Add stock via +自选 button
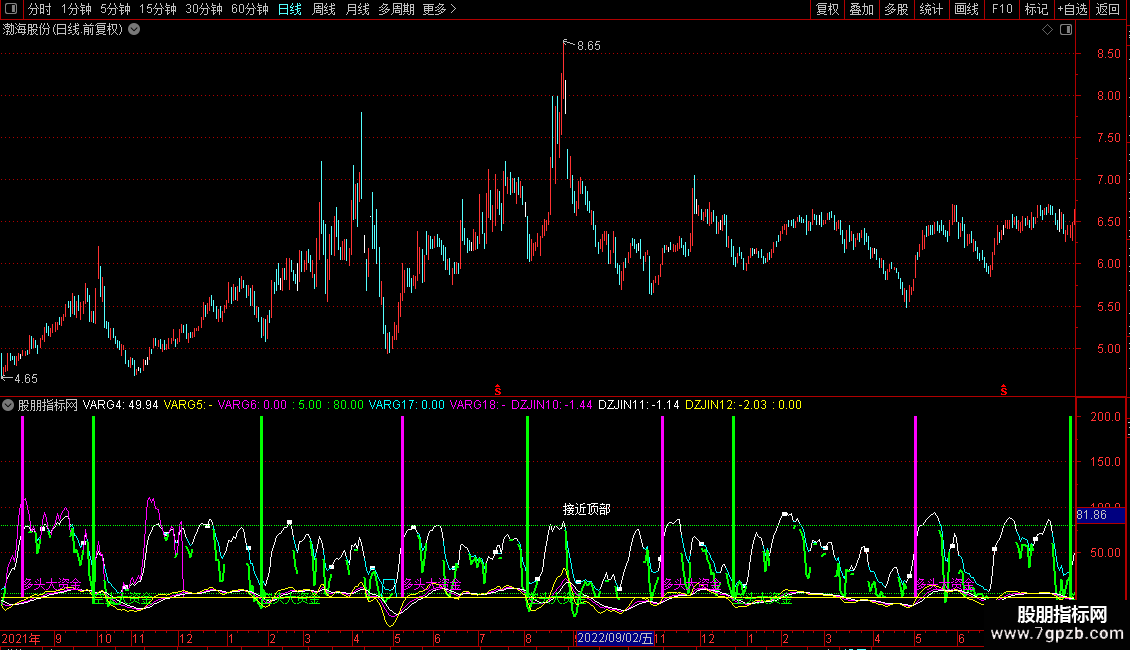 (1071, 10)
